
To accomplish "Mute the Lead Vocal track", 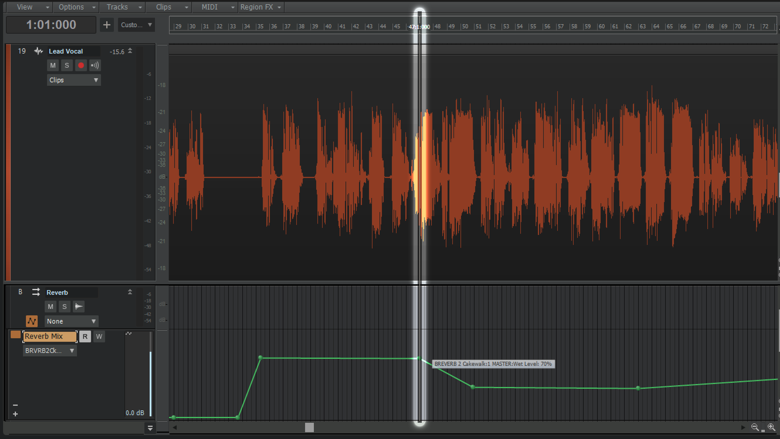I will [53, 65].
